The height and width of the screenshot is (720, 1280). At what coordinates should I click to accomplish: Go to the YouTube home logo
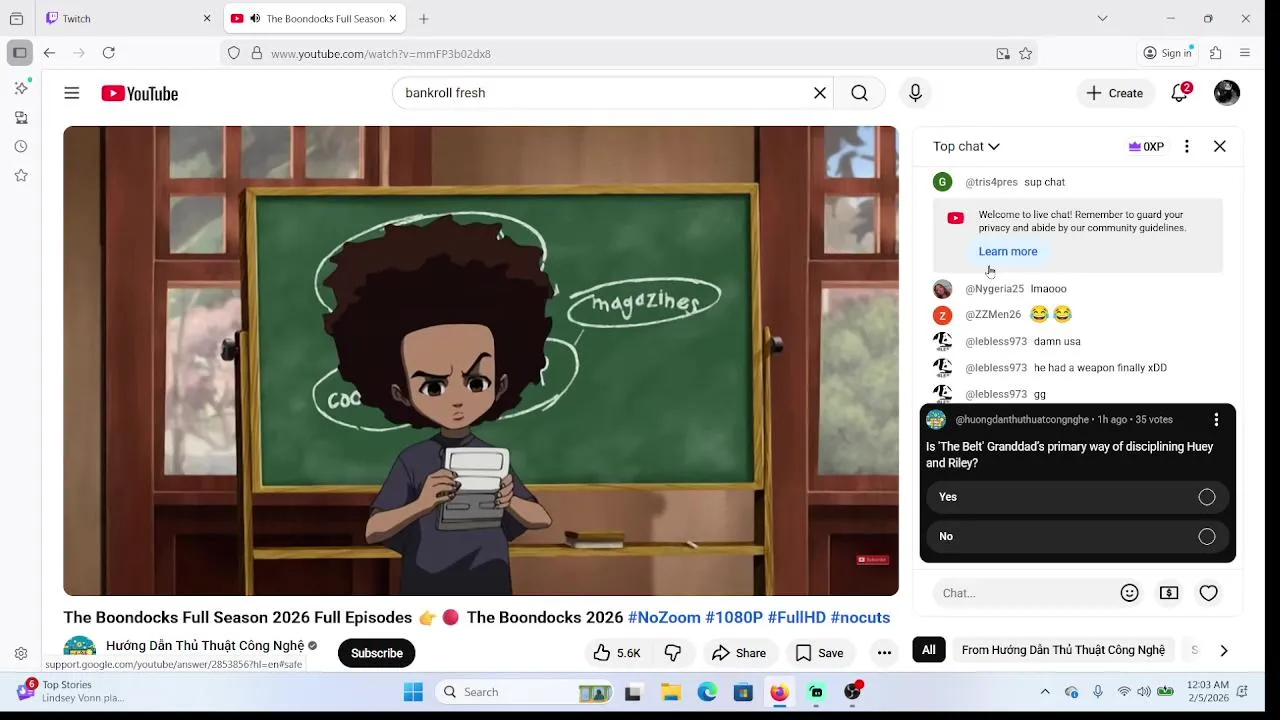(x=140, y=93)
